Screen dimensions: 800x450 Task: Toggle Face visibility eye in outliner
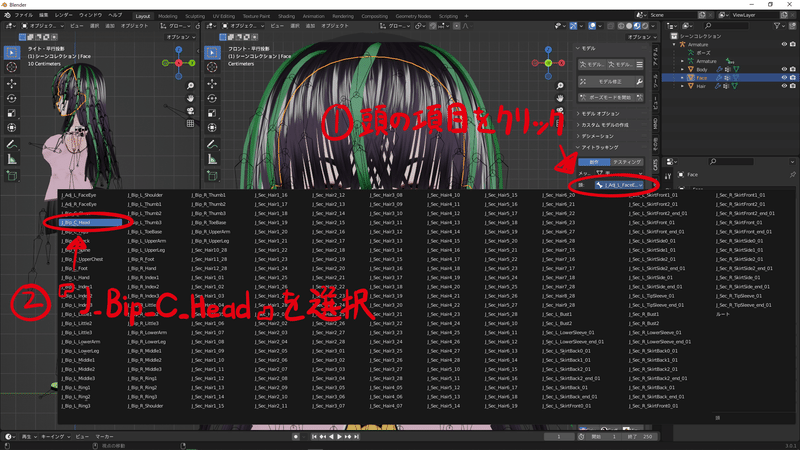coord(784,78)
